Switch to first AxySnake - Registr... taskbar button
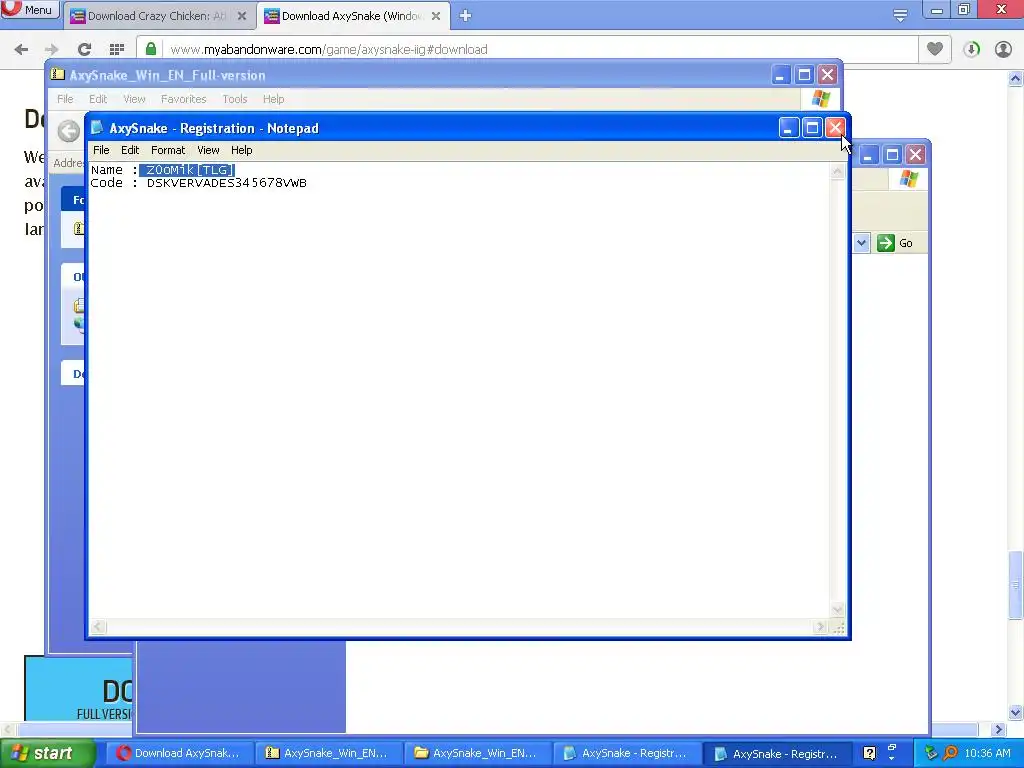1024x768 pixels. (626, 754)
